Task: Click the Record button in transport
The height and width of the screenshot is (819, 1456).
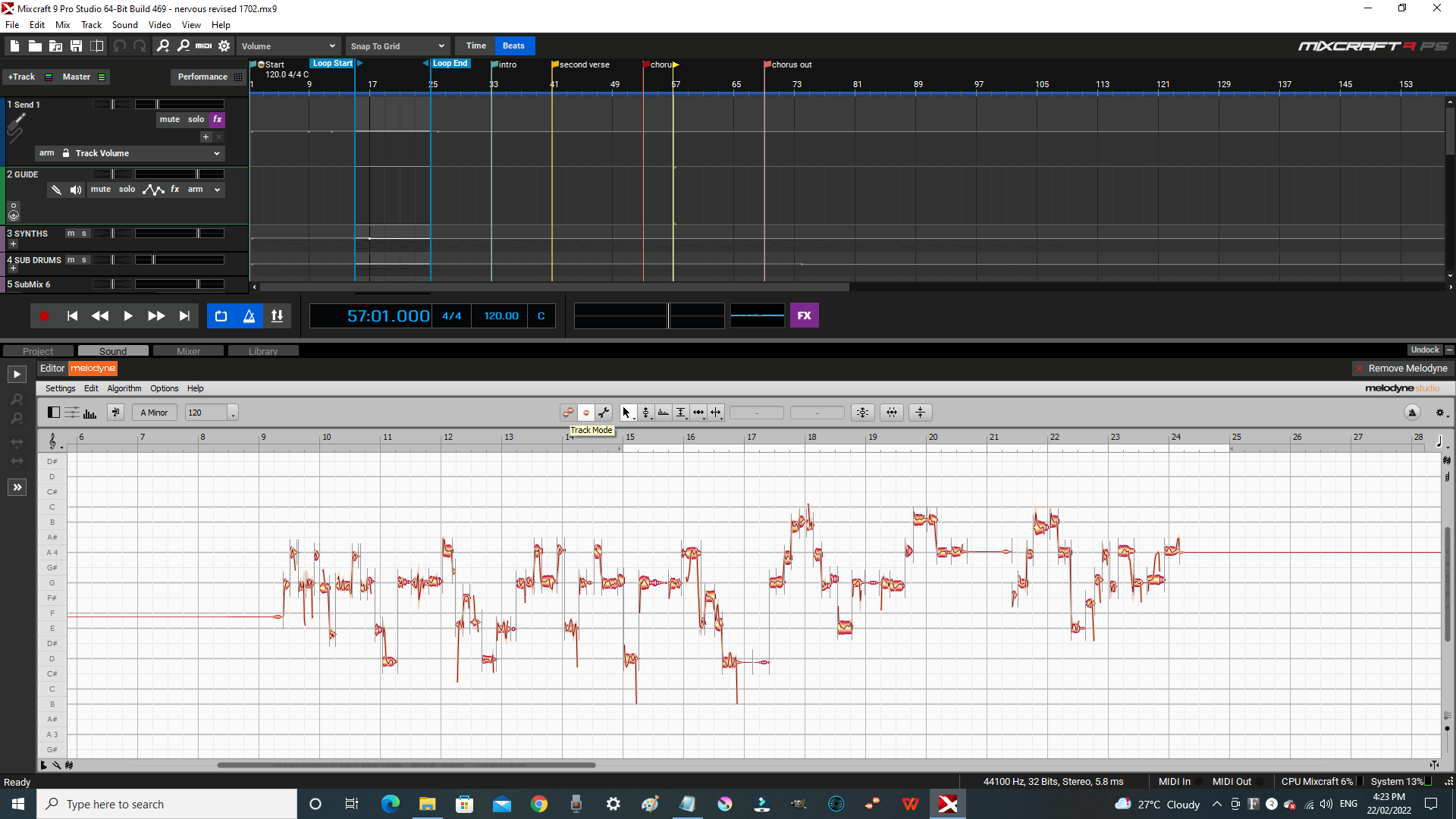Action: tap(44, 316)
